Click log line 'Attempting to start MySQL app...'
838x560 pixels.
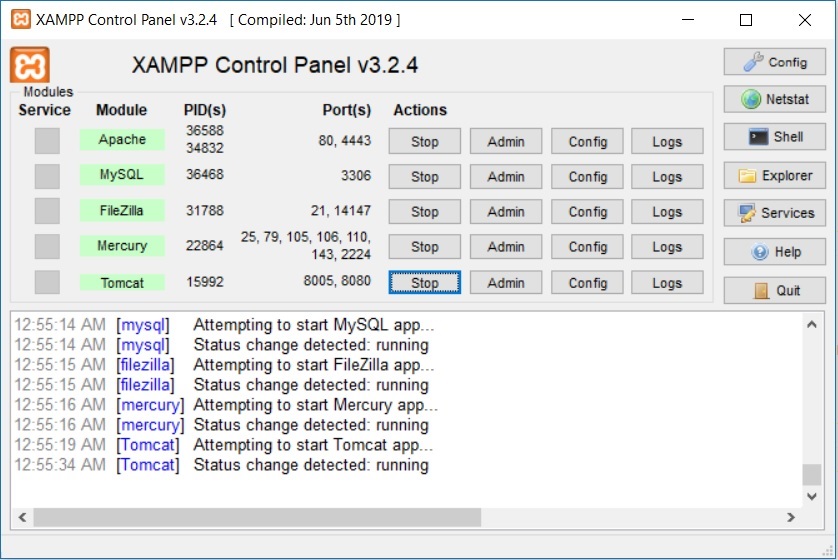pos(314,325)
